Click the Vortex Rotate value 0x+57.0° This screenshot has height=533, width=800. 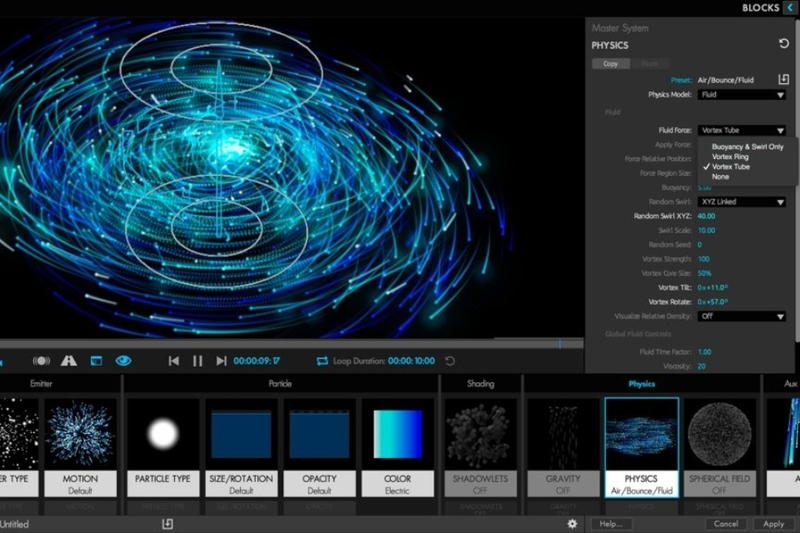(713, 302)
